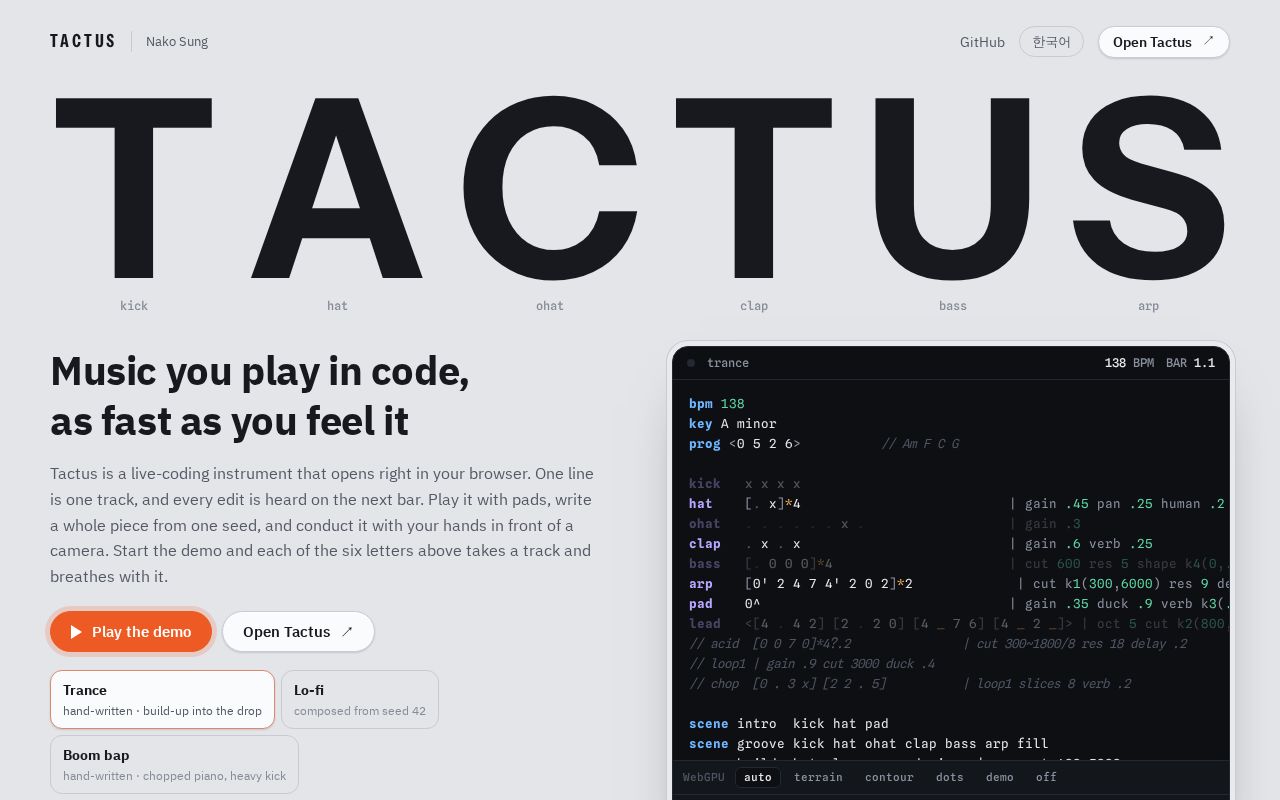Place cursor on 'prog <0 5 2 6>' line
The height and width of the screenshot is (800, 1280).
pos(745,444)
